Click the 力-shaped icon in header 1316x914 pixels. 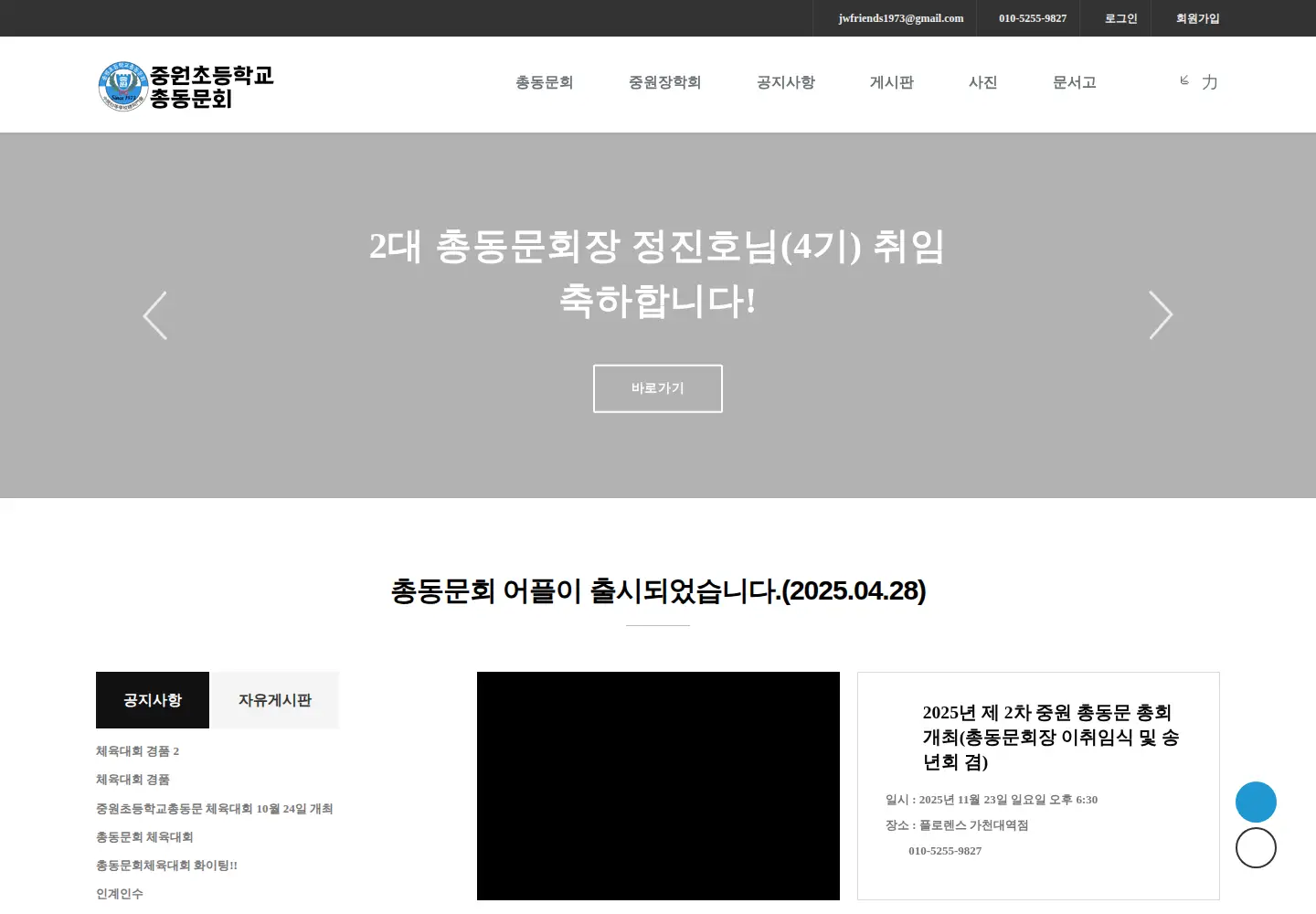(1210, 82)
